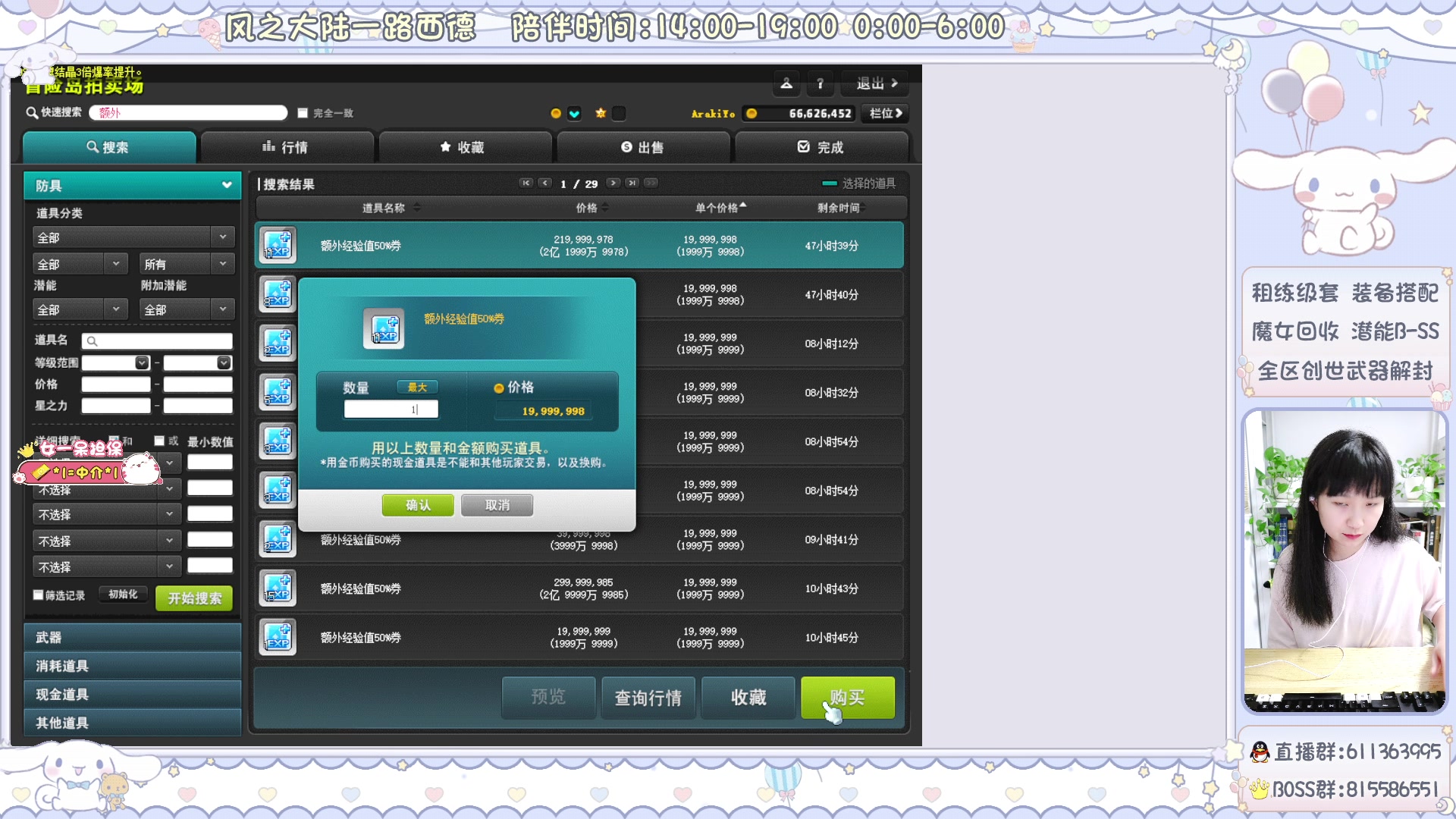Viewport: 1456px width, 819px height.
Task: Click EXP coupon icon in 47小时39分 row
Action: [278, 245]
